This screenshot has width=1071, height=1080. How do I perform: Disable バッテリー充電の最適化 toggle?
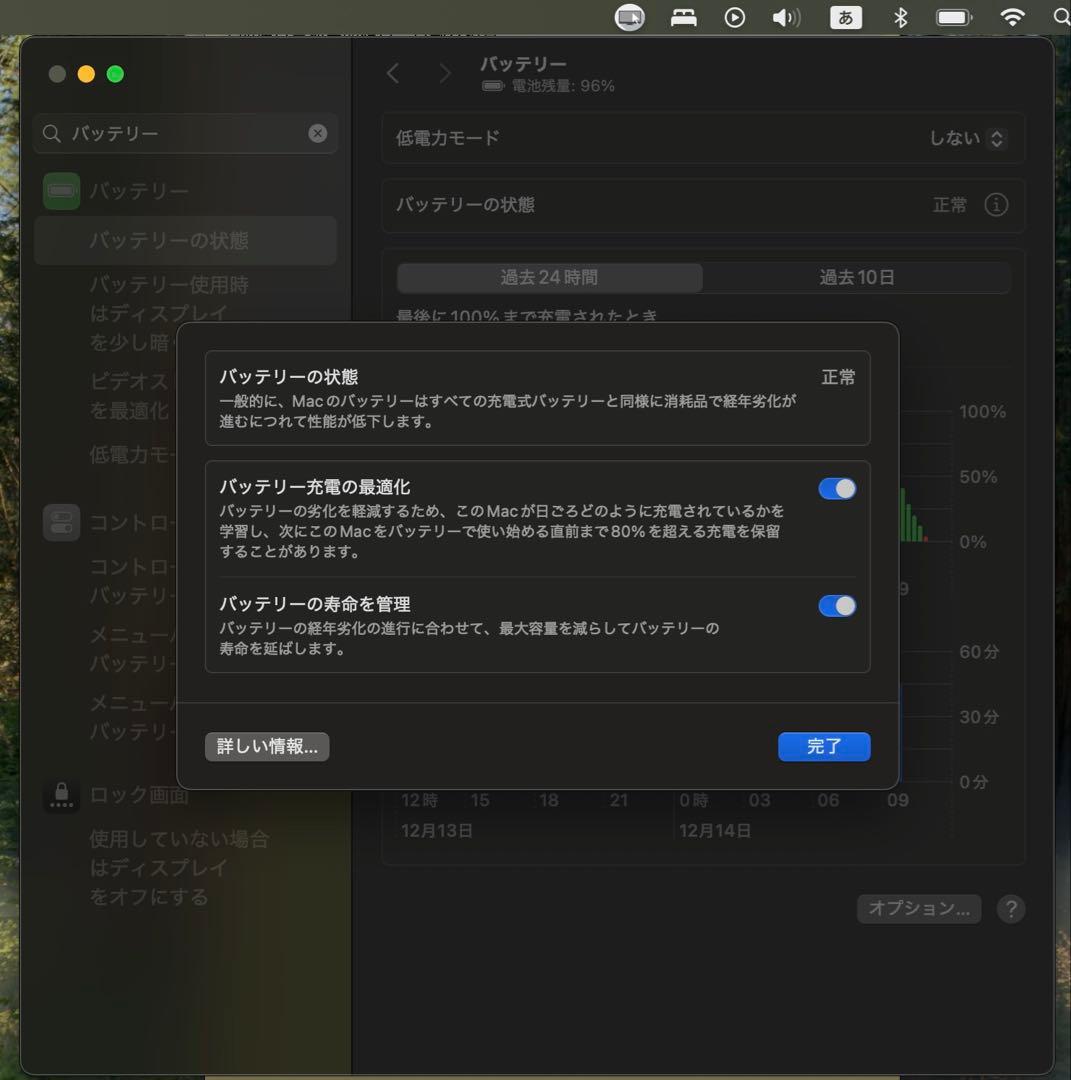837,488
